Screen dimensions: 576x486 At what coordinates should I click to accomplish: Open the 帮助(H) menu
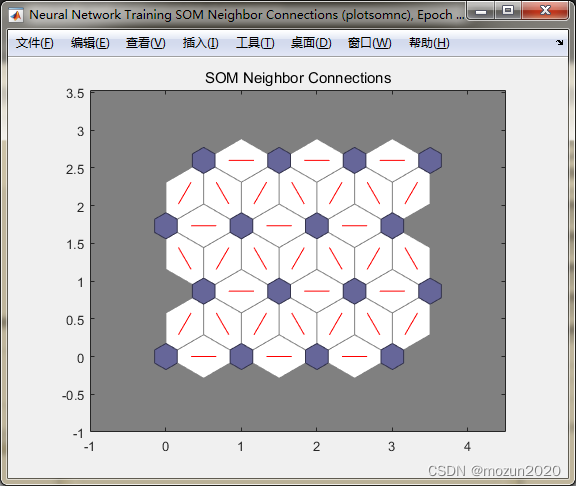coord(429,43)
